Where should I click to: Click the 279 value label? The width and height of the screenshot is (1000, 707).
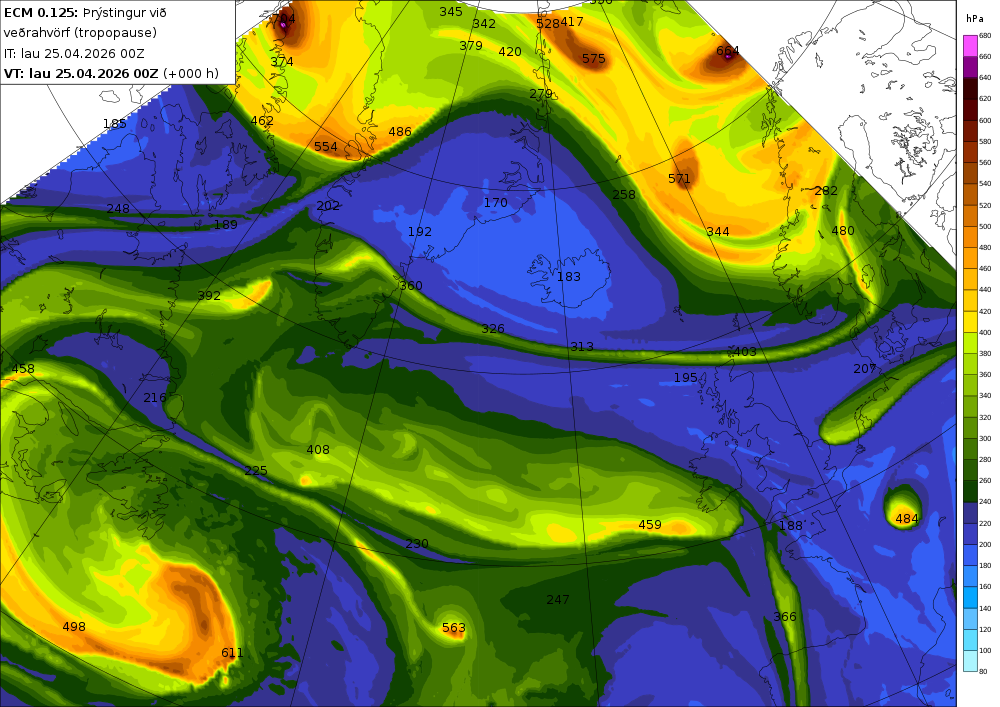point(541,94)
